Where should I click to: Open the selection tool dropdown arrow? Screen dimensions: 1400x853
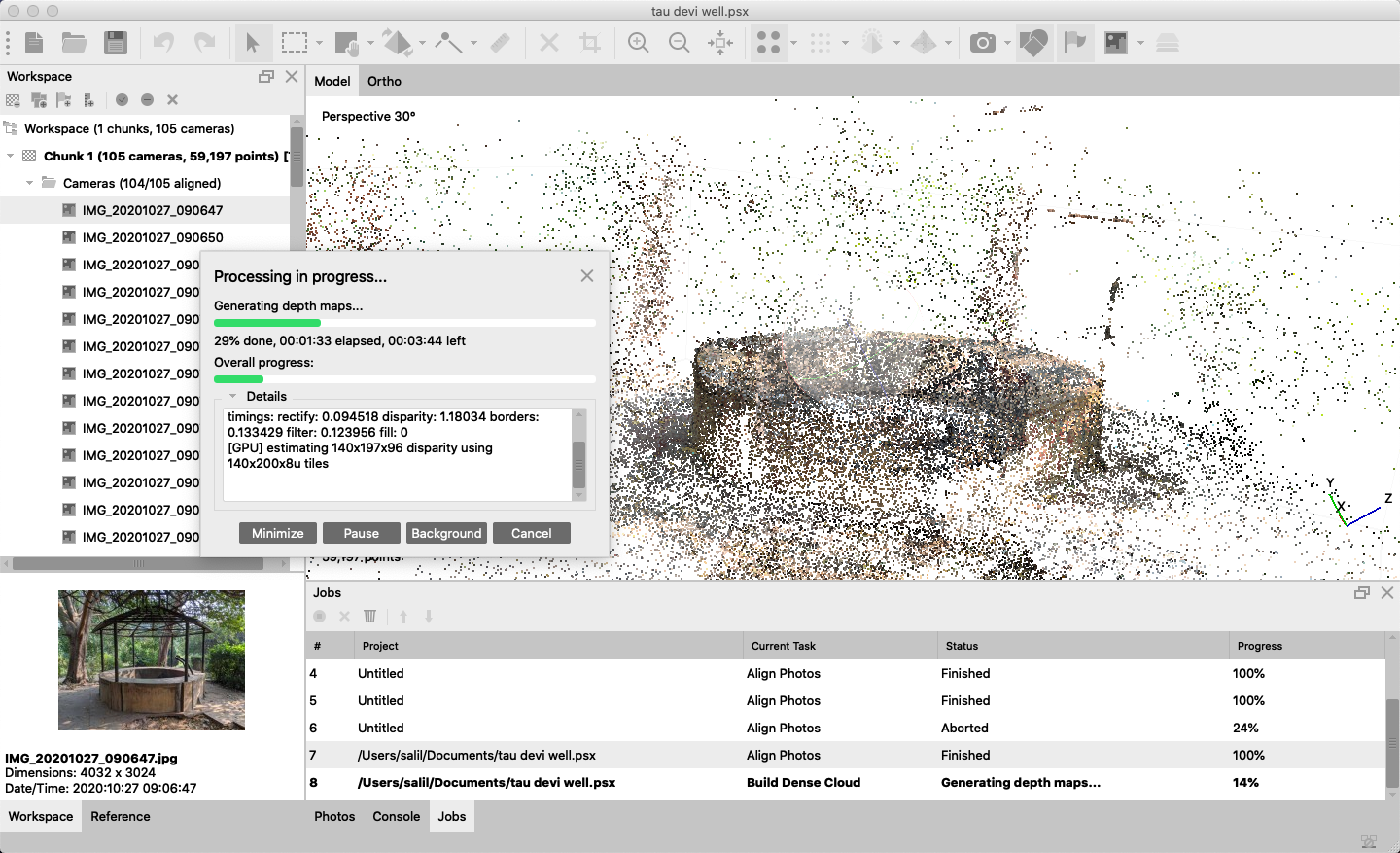pyautogui.click(x=318, y=42)
